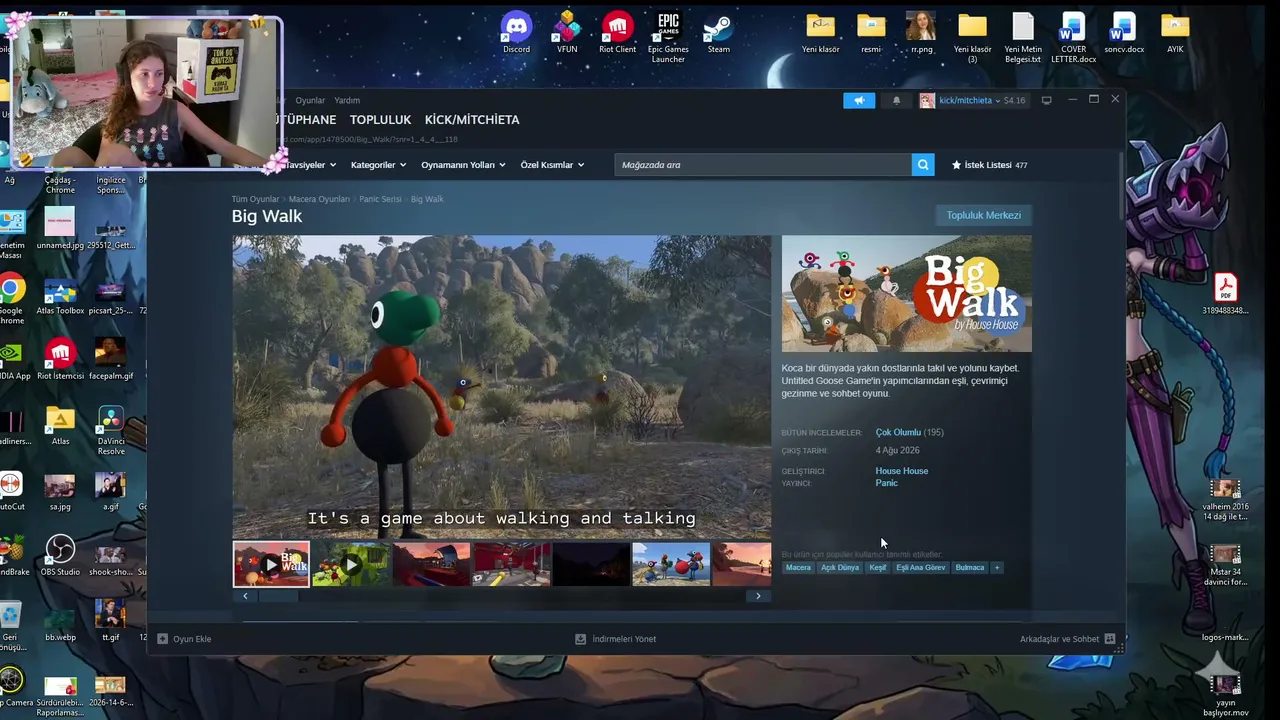Open the Steam notifications bell
This screenshot has width=1280, height=720.
tap(896, 100)
